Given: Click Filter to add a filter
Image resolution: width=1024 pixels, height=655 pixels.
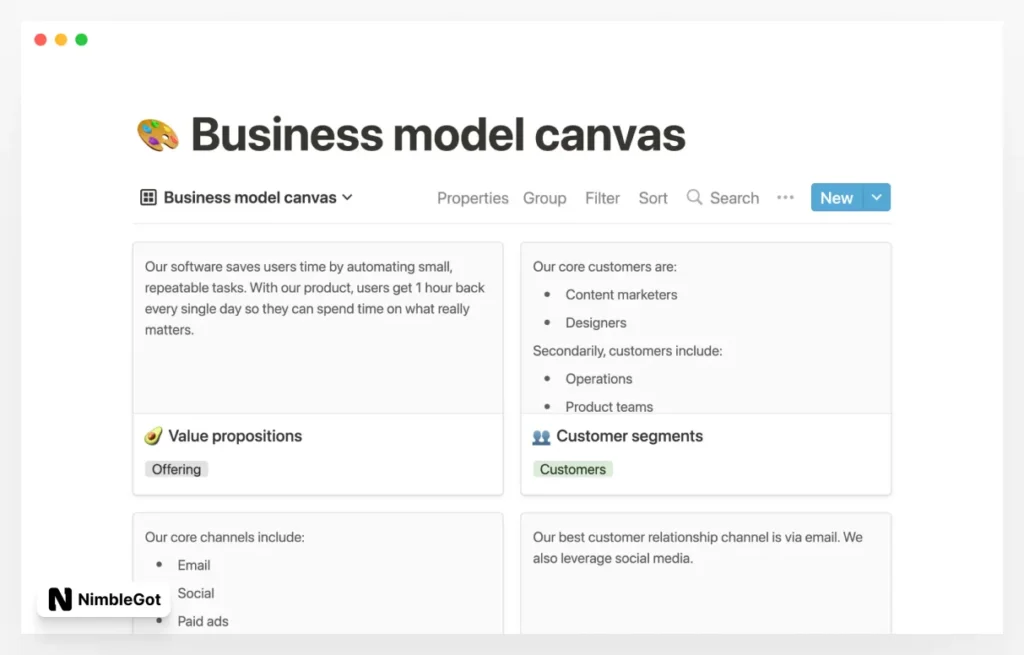Looking at the screenshot, I should tap(602, 197).
